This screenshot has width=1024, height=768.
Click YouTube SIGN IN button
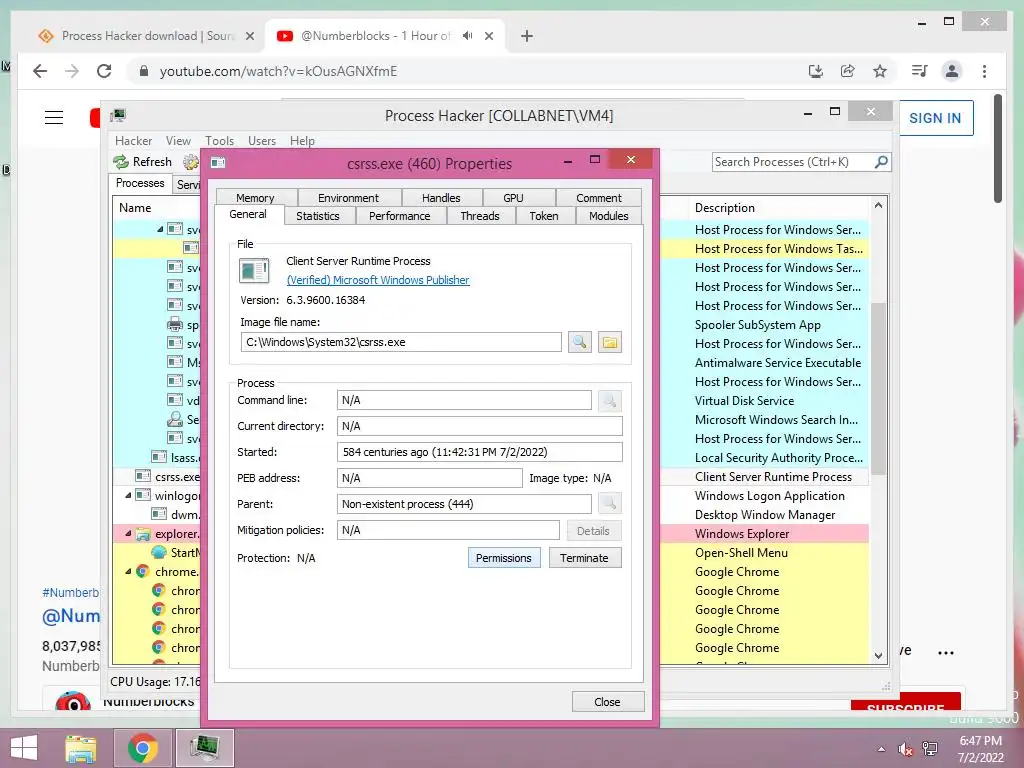935,118
